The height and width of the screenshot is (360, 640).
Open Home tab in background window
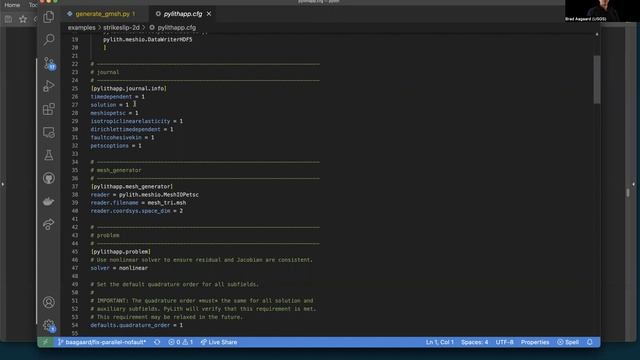pyautogui.click(x=12, y=5)
